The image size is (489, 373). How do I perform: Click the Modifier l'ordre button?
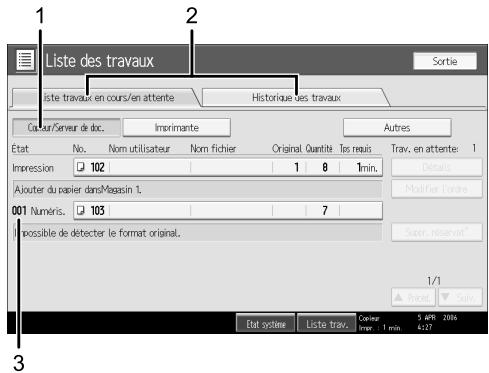point(436,189)
